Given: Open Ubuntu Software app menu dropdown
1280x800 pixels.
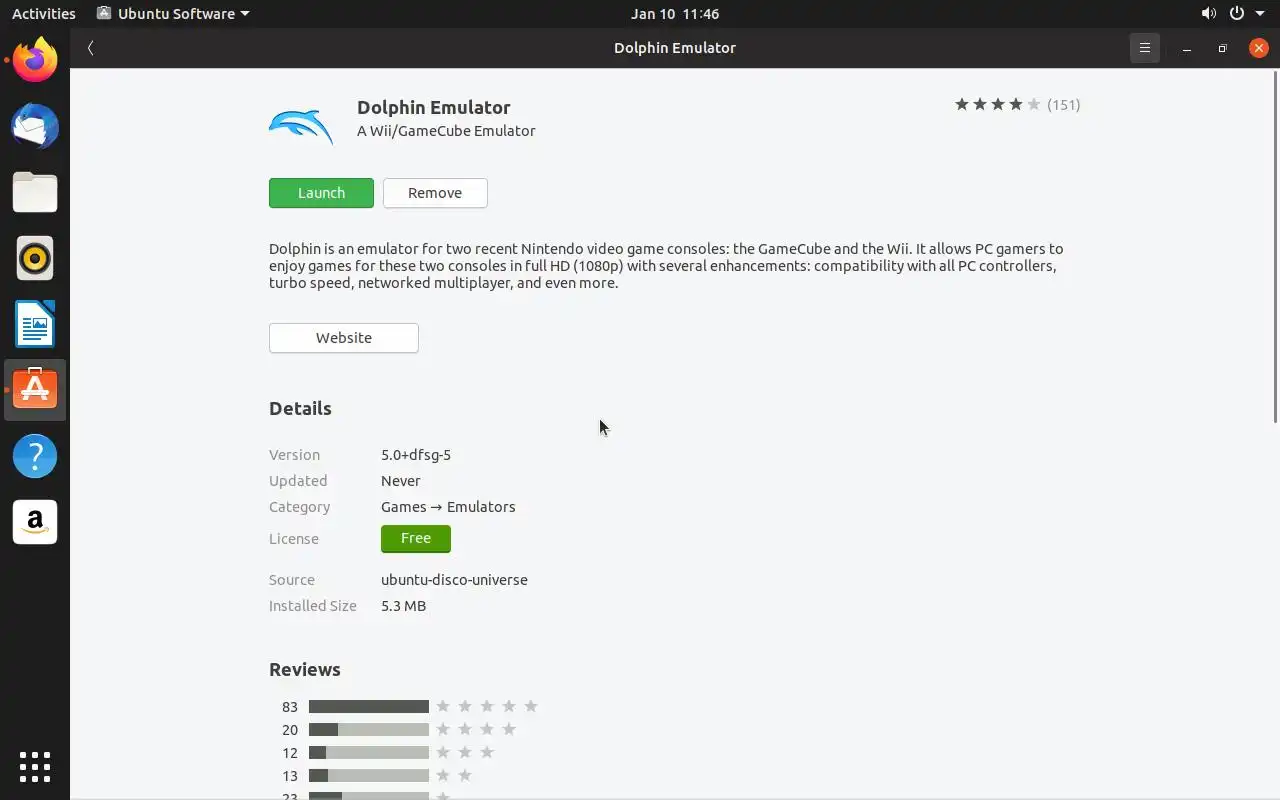Looking at the screenshot, I should [174, 13].
